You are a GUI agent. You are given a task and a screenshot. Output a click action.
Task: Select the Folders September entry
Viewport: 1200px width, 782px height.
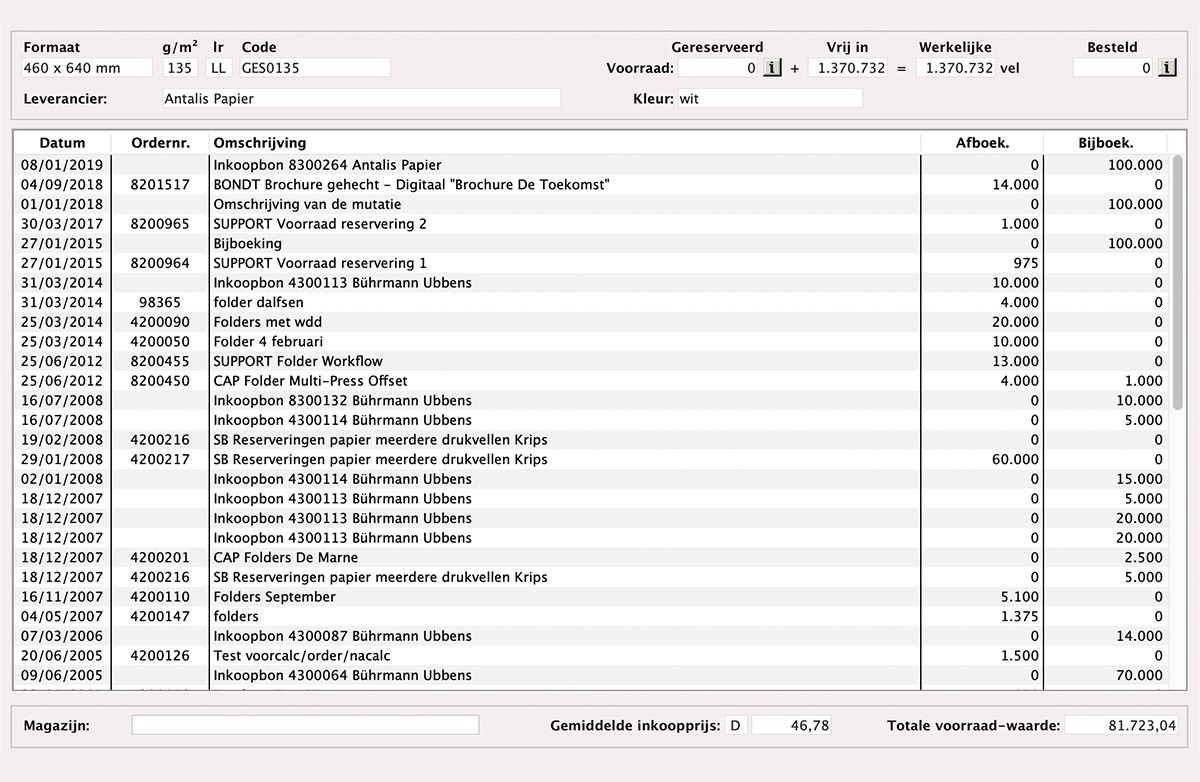tap(591, 597)
